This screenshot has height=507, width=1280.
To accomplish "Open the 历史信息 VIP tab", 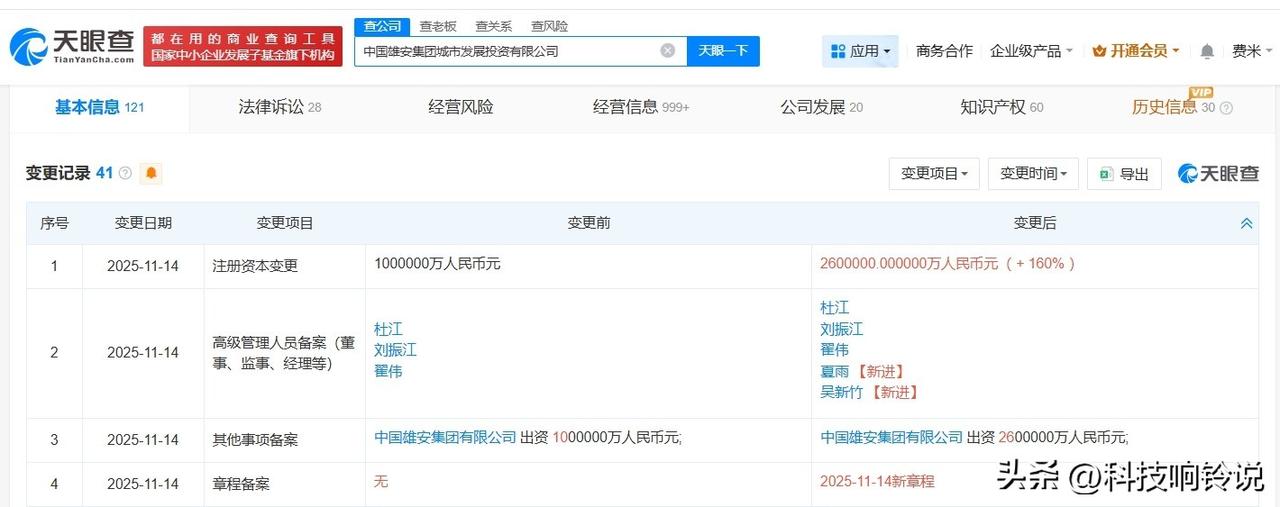I will [x=1173, y=107].
